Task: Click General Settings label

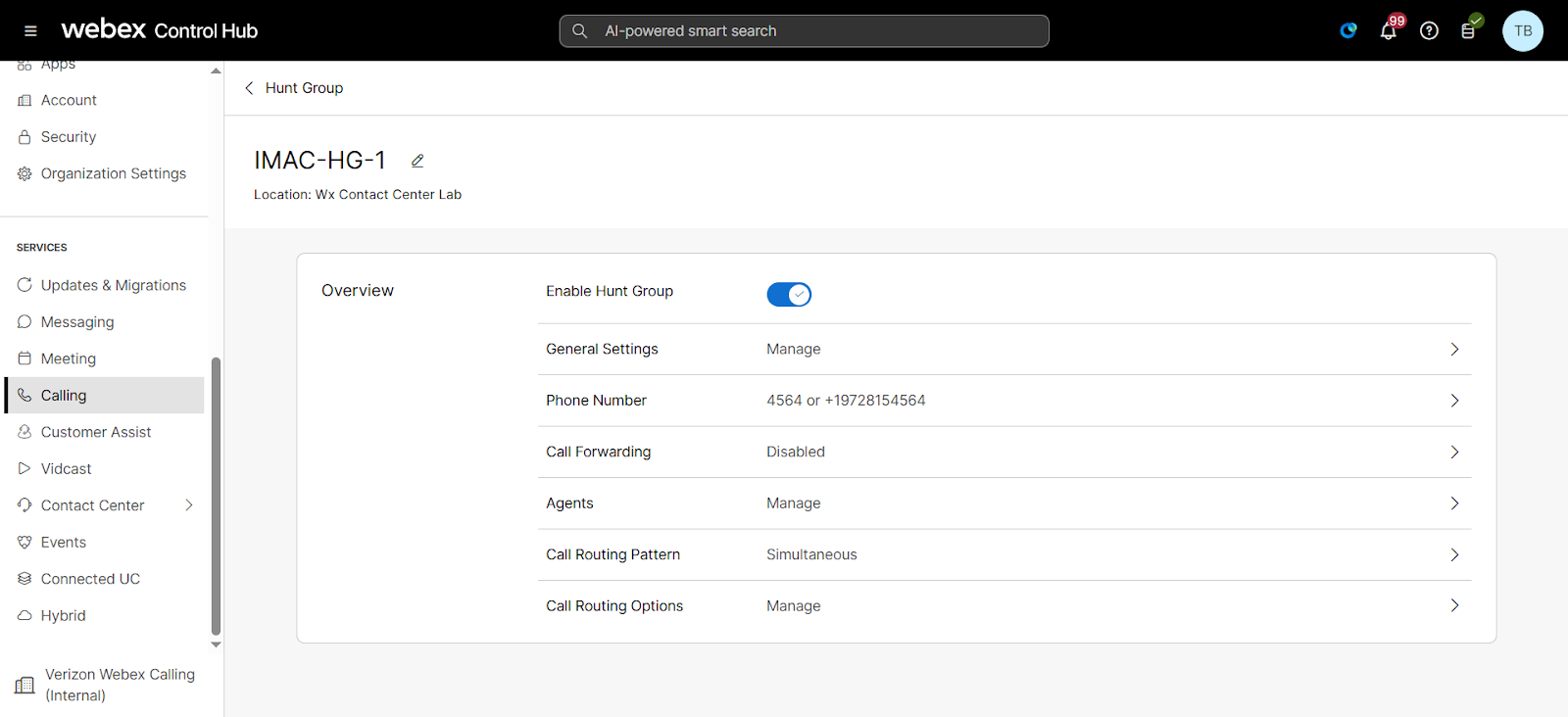Action: 602,350
